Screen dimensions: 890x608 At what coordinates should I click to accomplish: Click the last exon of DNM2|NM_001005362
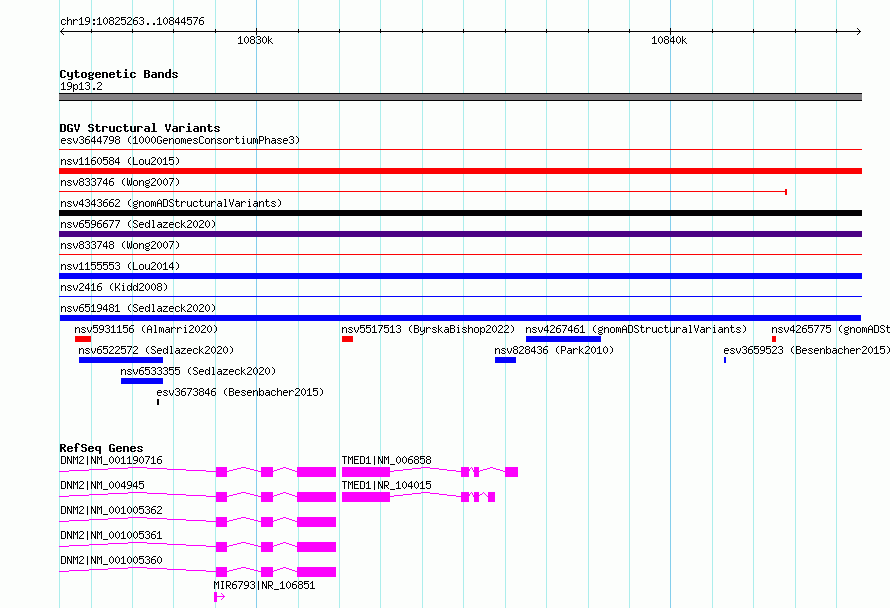tap(316, 522)
